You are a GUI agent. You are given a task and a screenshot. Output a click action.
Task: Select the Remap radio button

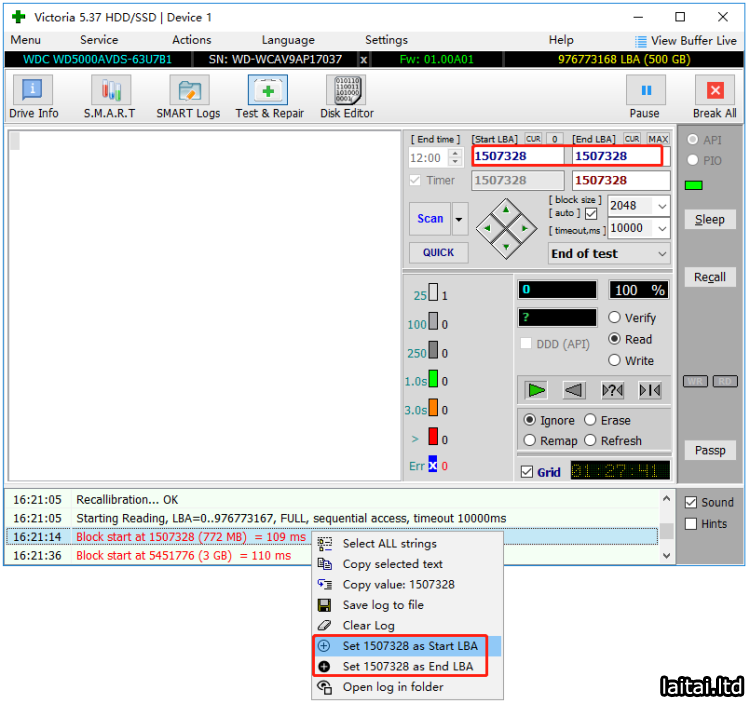tap(531, 441)
